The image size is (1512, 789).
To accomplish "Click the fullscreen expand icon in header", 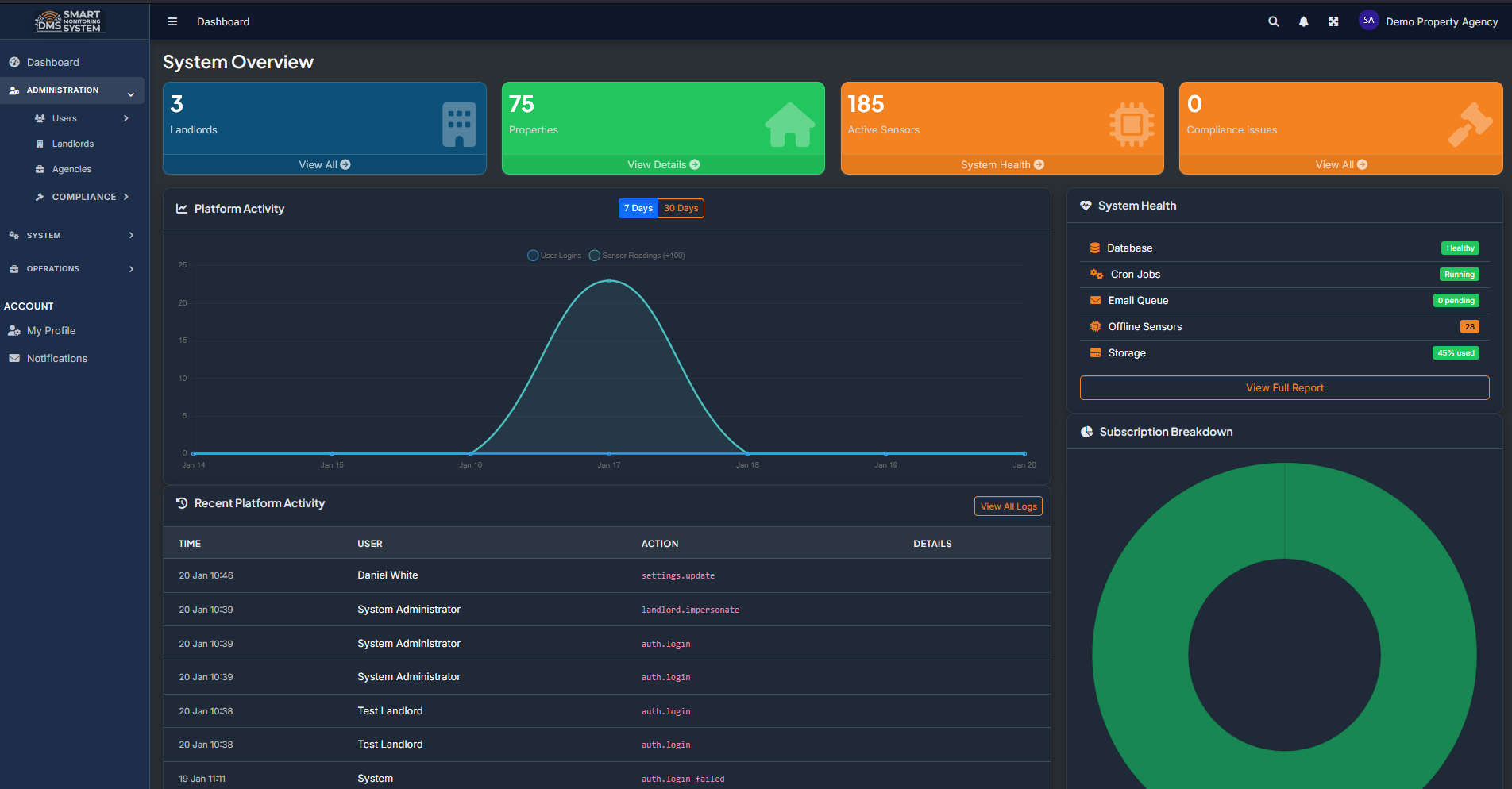I will [1333, 22].
